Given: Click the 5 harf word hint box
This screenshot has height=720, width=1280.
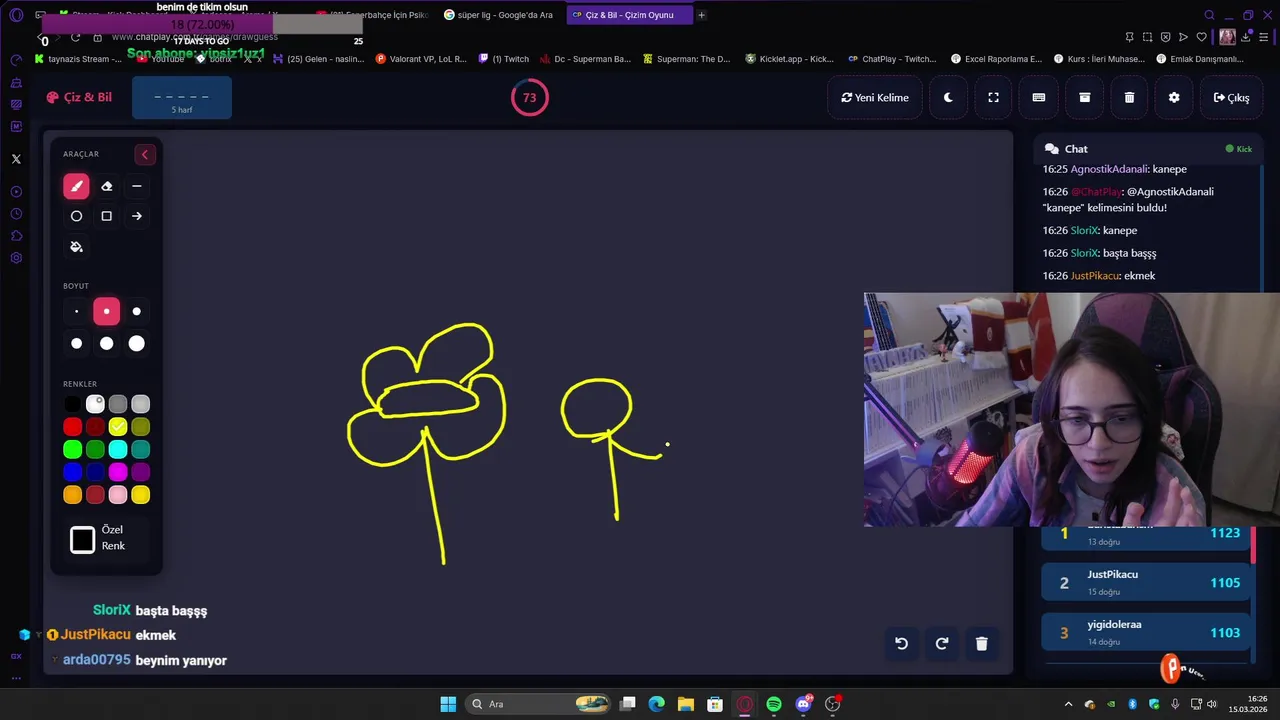Looking at the screenshot, I should (182, 99).
